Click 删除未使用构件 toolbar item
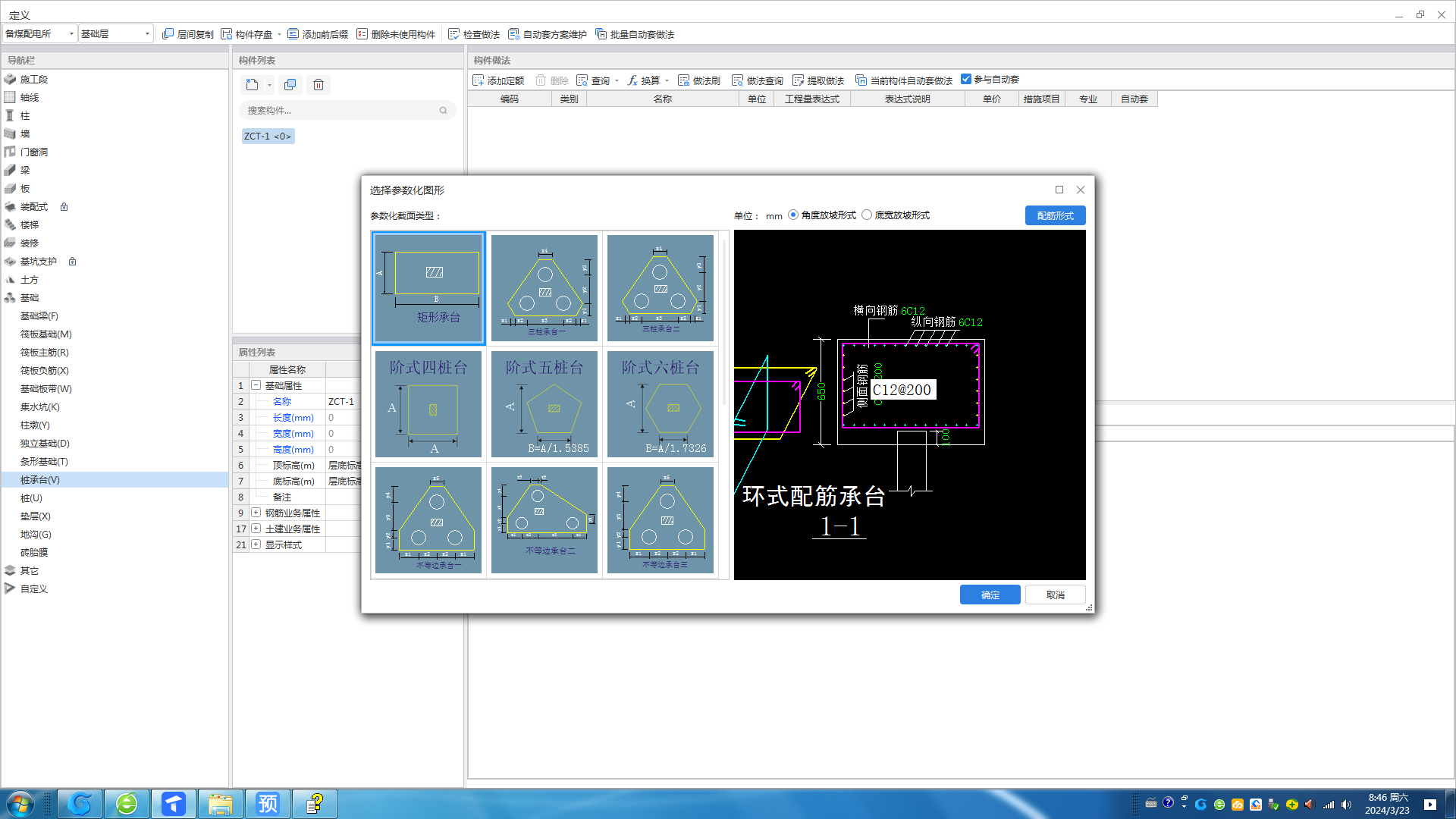Screen dimensions: 1456x819 point(396,34)
